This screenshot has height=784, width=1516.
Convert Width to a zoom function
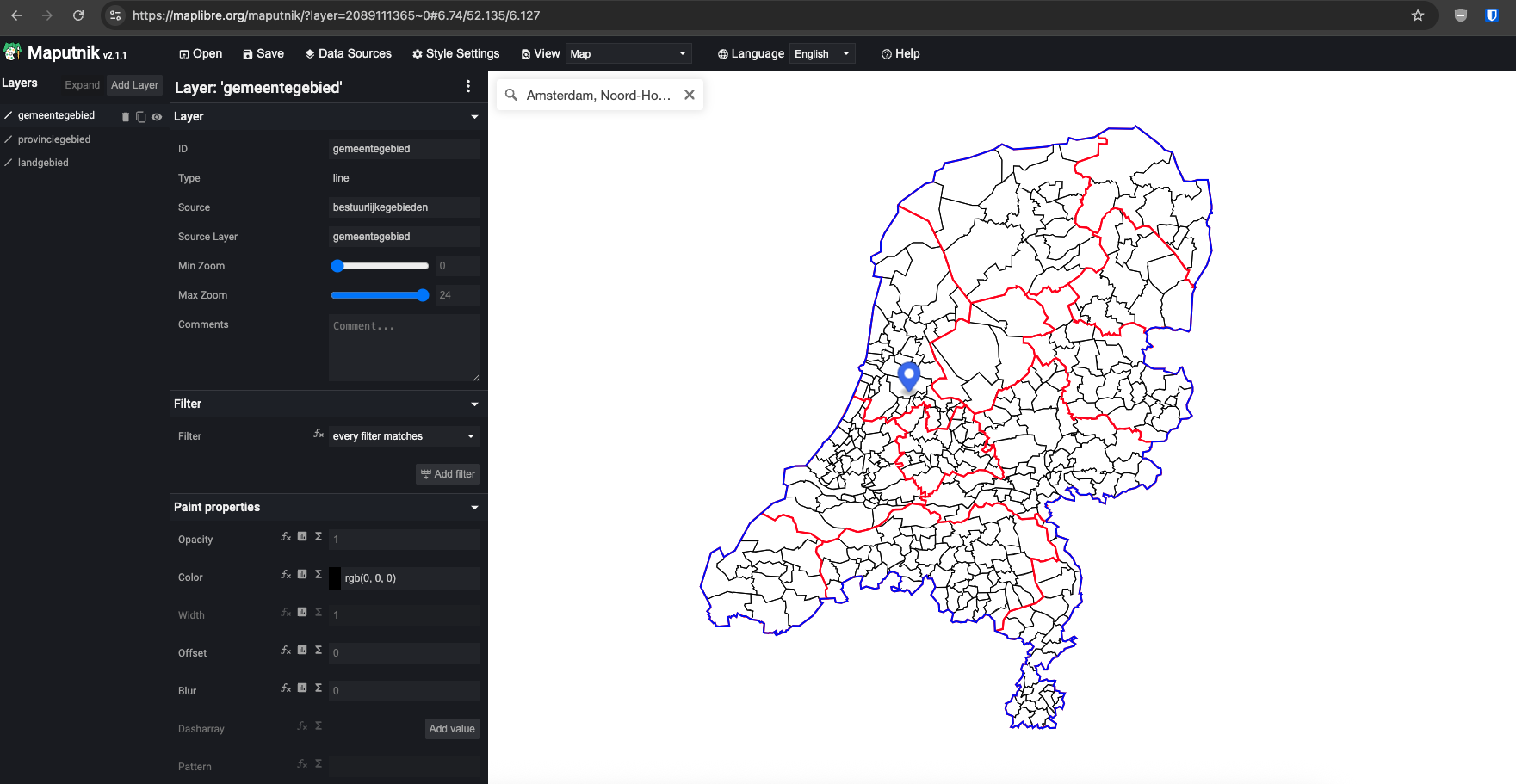pos(302,612)
